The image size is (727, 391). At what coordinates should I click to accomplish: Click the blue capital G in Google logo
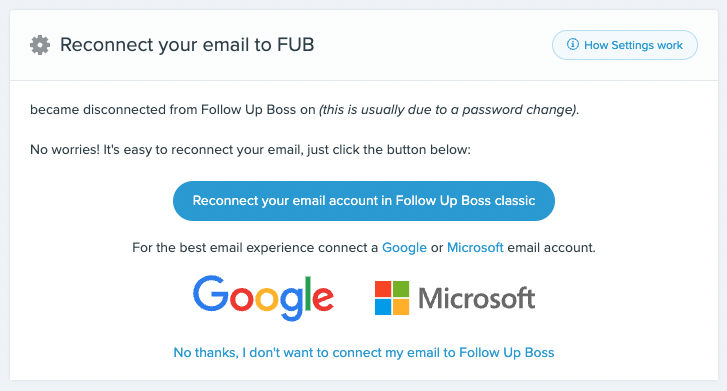(211, 293)
